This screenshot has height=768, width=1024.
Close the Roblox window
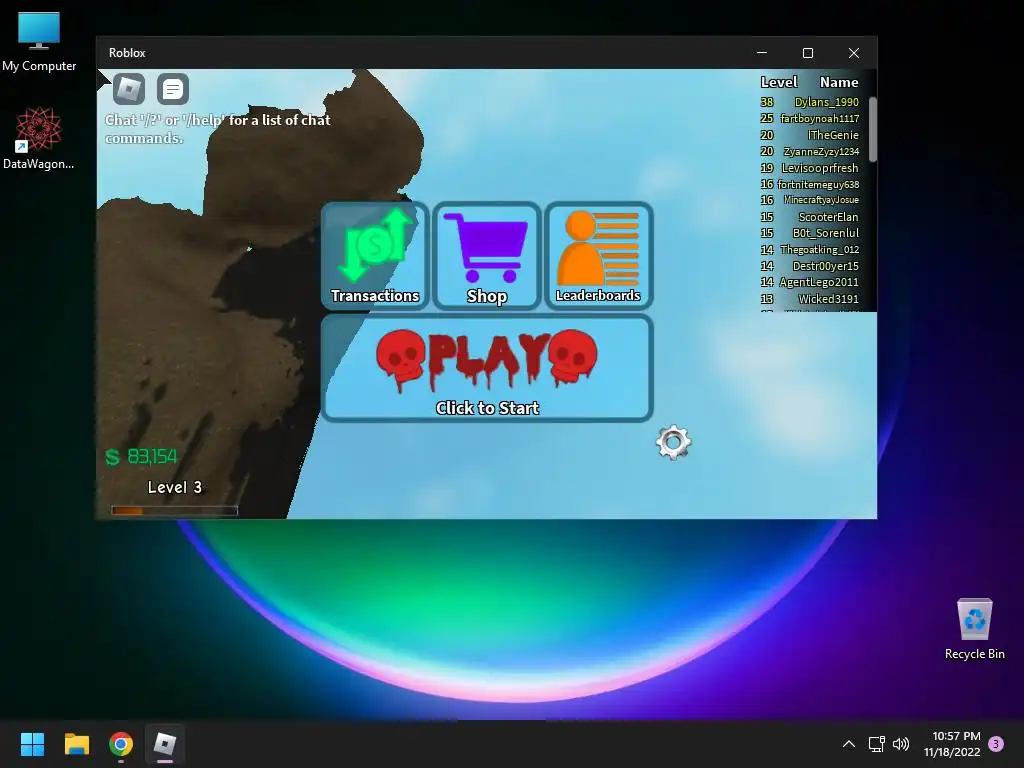point(854,53)
